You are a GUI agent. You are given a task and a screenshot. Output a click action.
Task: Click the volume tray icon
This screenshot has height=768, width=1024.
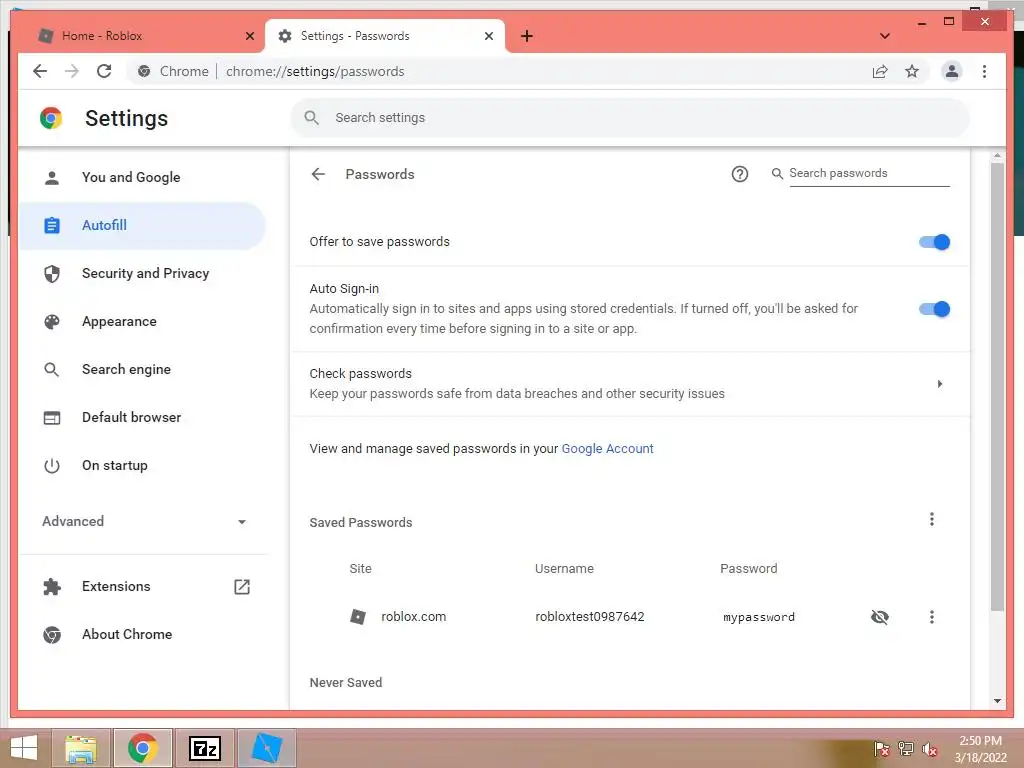click(930, 749)
